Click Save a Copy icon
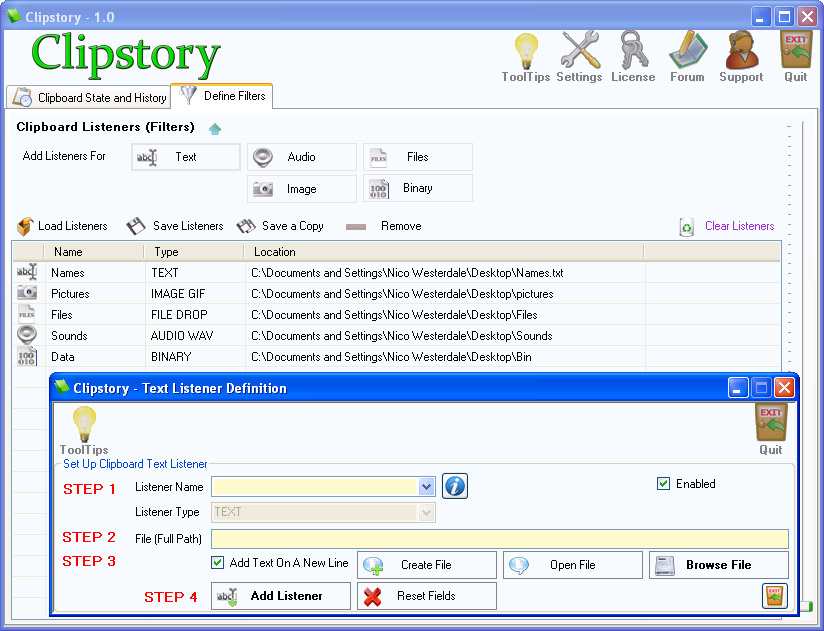Screen dimensions: 824x631 click(x=246, y=226)
